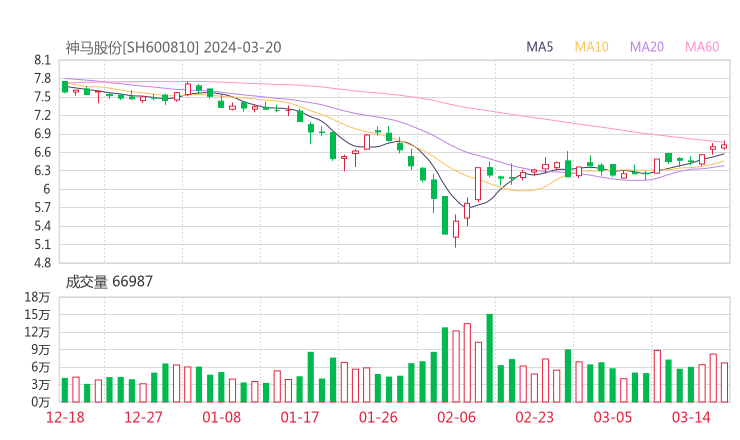The width and height of the screenshot is (740, 440).
Task: Click the 6.6 price axis value
Action: tap(42, 152)
